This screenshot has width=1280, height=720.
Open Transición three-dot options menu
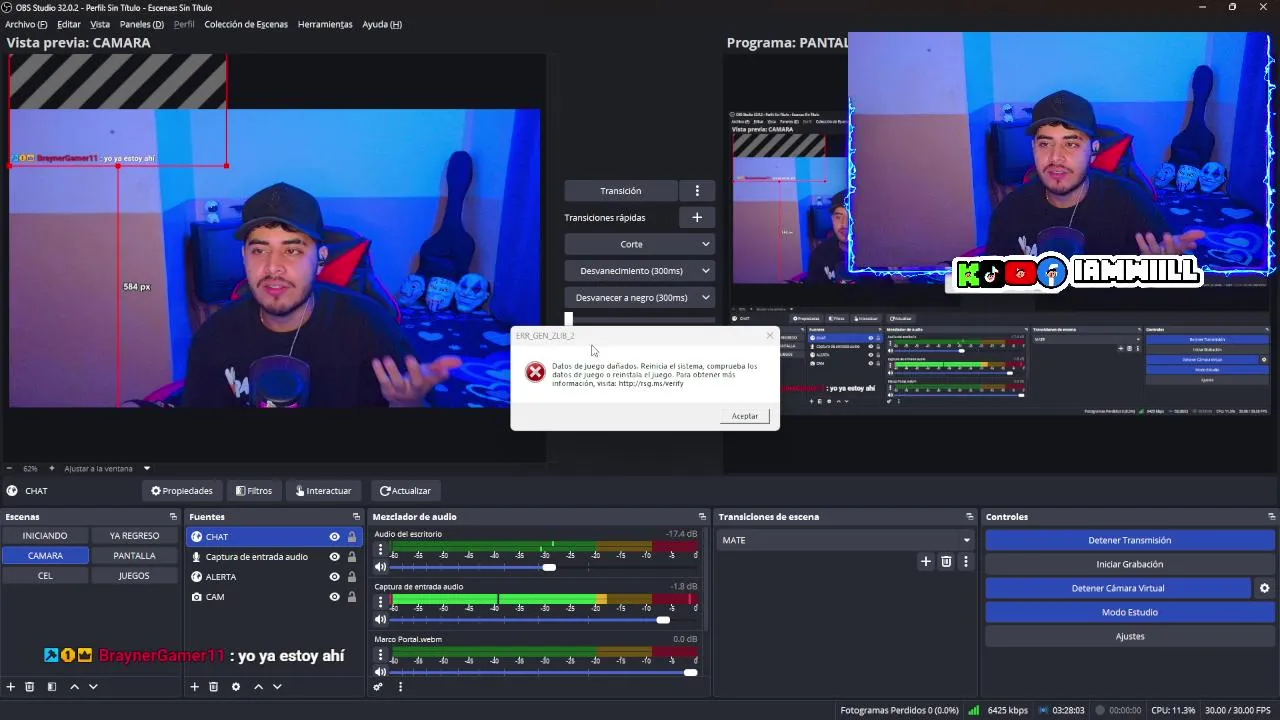pyautogui.click(x=697, y=191)
